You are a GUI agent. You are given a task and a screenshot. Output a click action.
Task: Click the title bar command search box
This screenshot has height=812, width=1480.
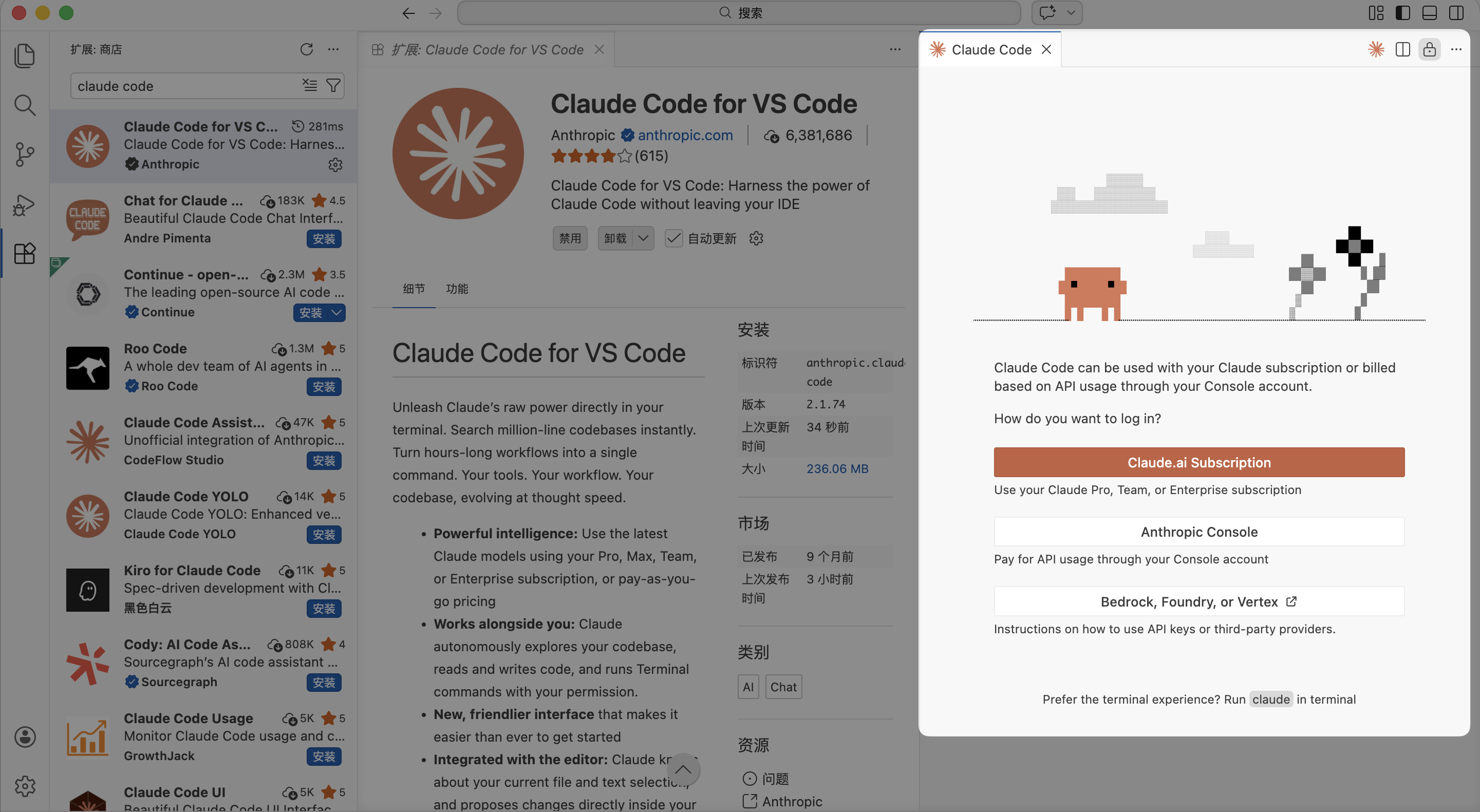[x=739, y=13]
